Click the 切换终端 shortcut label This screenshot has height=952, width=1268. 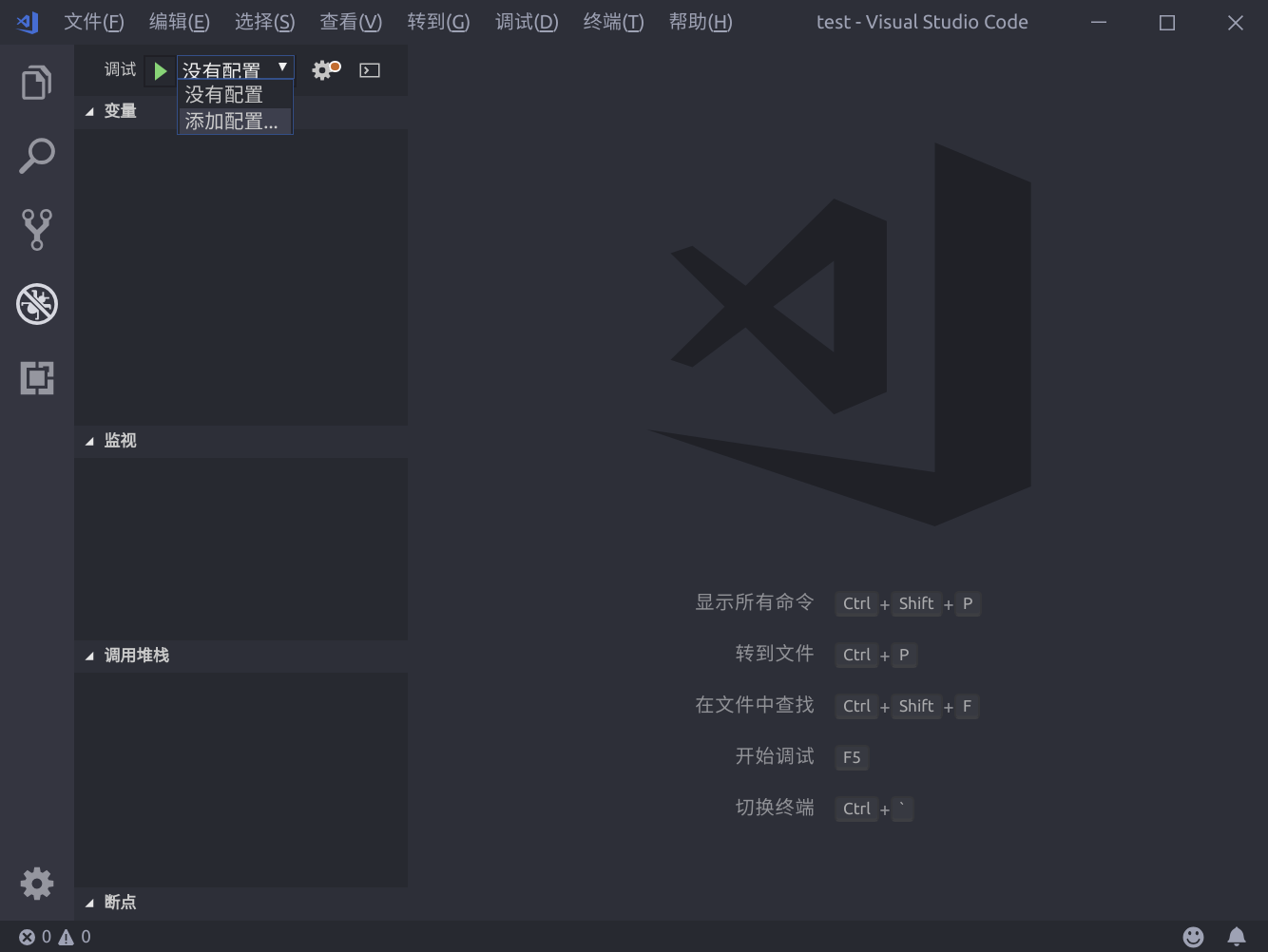coord(775,808)
